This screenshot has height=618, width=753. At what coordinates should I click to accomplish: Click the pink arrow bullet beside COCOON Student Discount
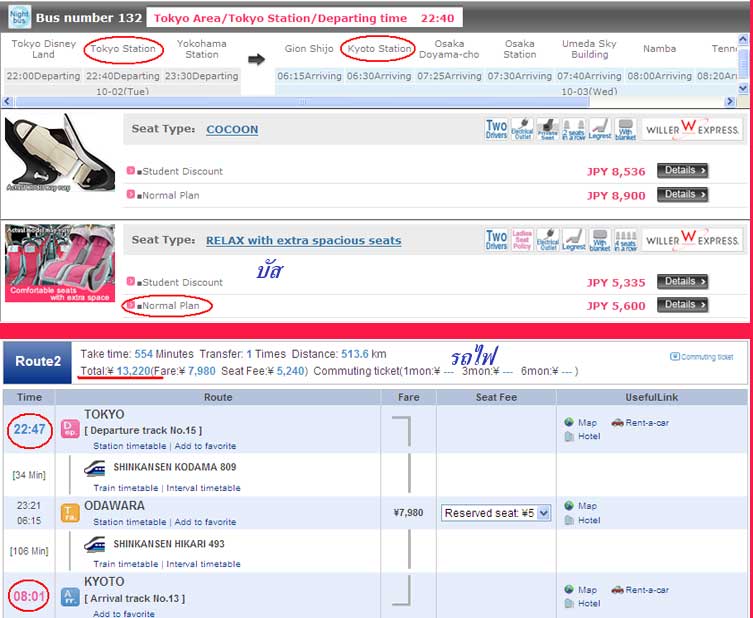pyautogui.click(x=131, y=170)
